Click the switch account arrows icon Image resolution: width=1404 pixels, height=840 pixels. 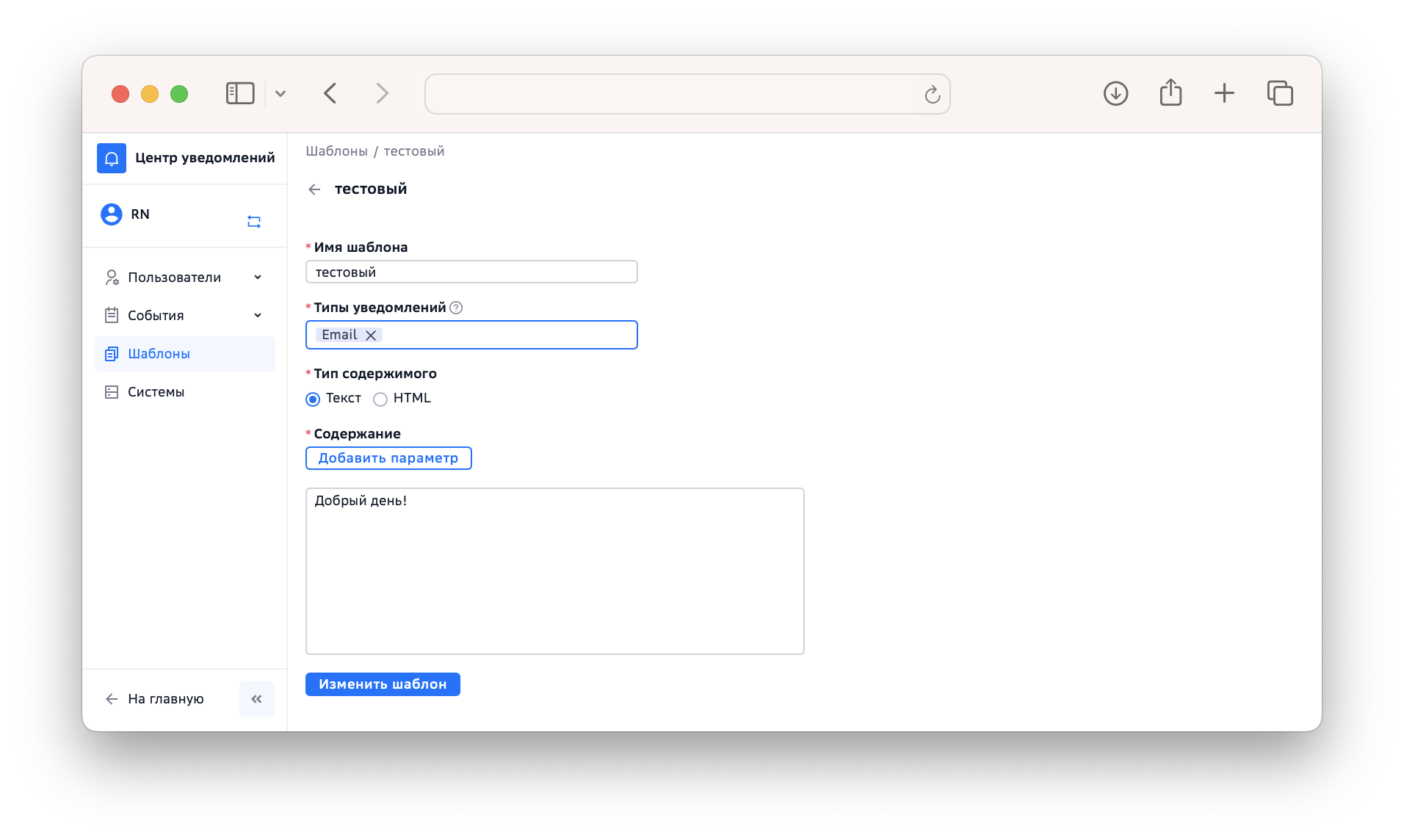coord(254,222)
